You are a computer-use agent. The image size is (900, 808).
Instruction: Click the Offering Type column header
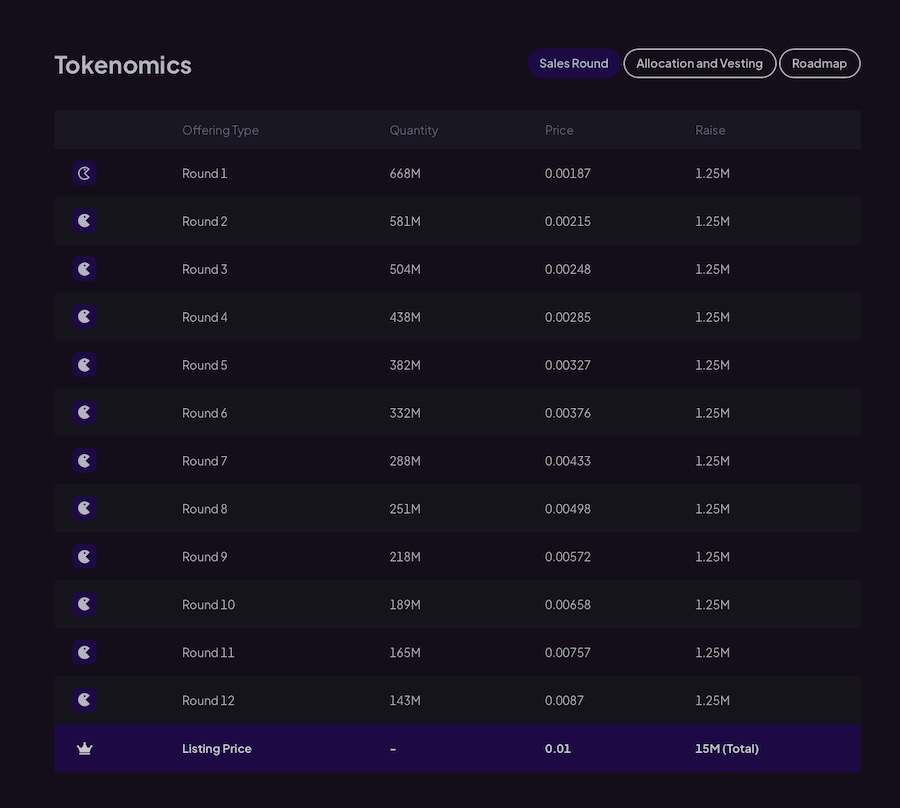[220, 130]
